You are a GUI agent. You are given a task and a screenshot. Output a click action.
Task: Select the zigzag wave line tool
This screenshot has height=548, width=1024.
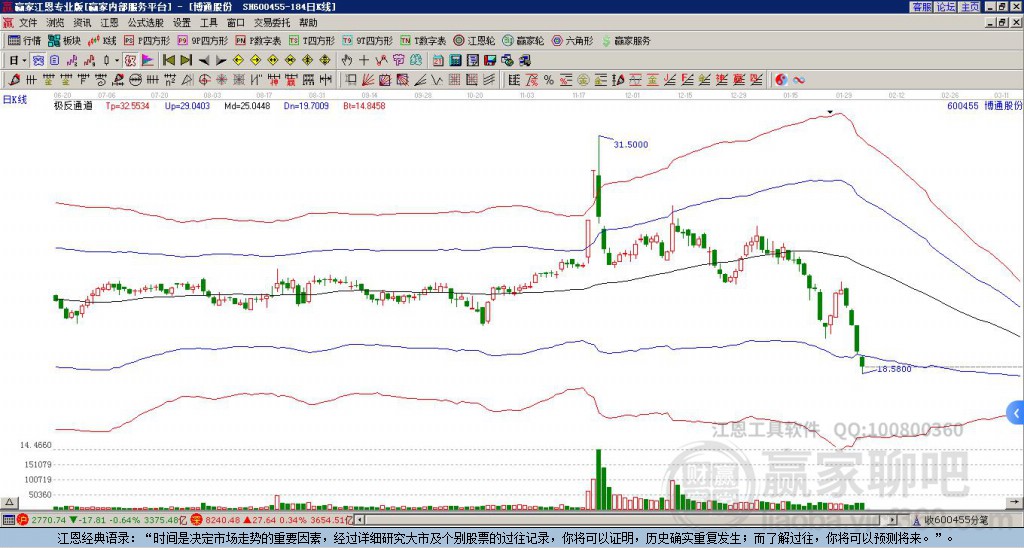(x=436, y=80)
